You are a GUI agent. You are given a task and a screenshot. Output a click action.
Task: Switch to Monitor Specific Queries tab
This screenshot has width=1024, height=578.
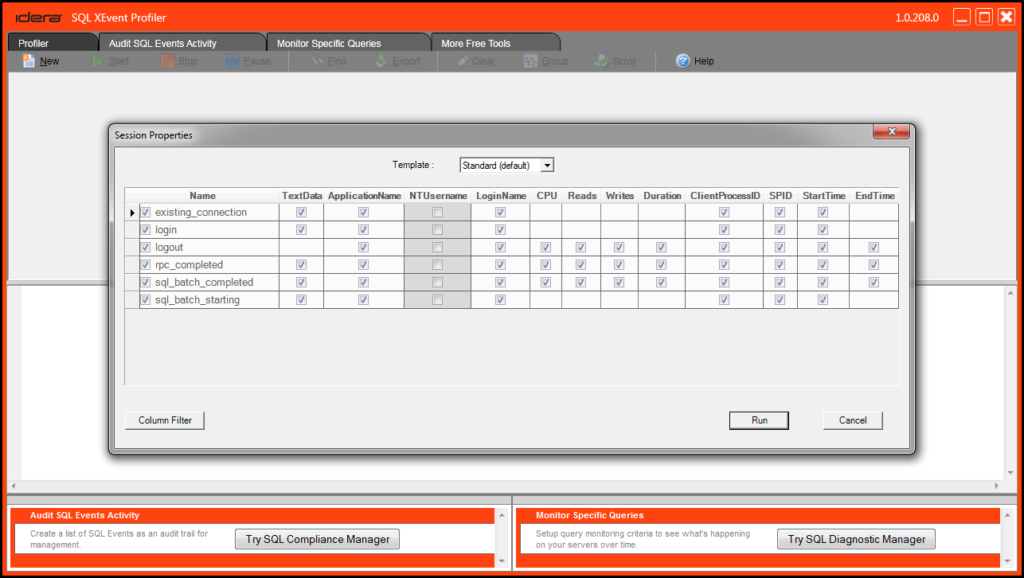348,43
